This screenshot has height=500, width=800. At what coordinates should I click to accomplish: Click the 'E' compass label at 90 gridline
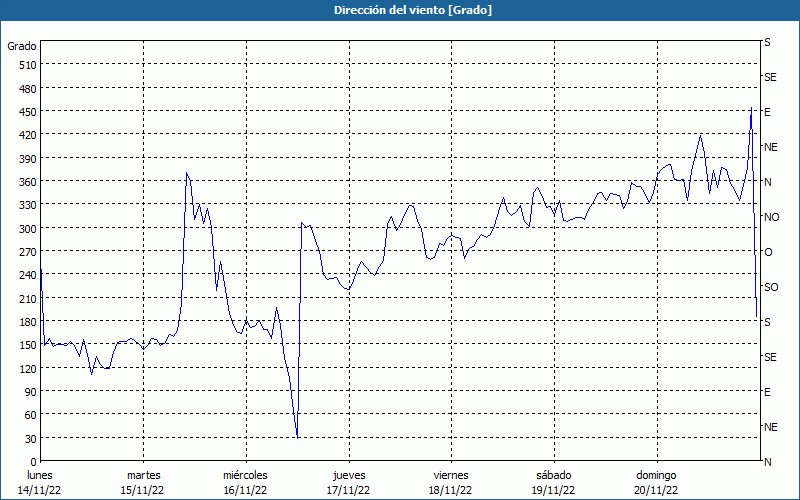tap(767, 392)
